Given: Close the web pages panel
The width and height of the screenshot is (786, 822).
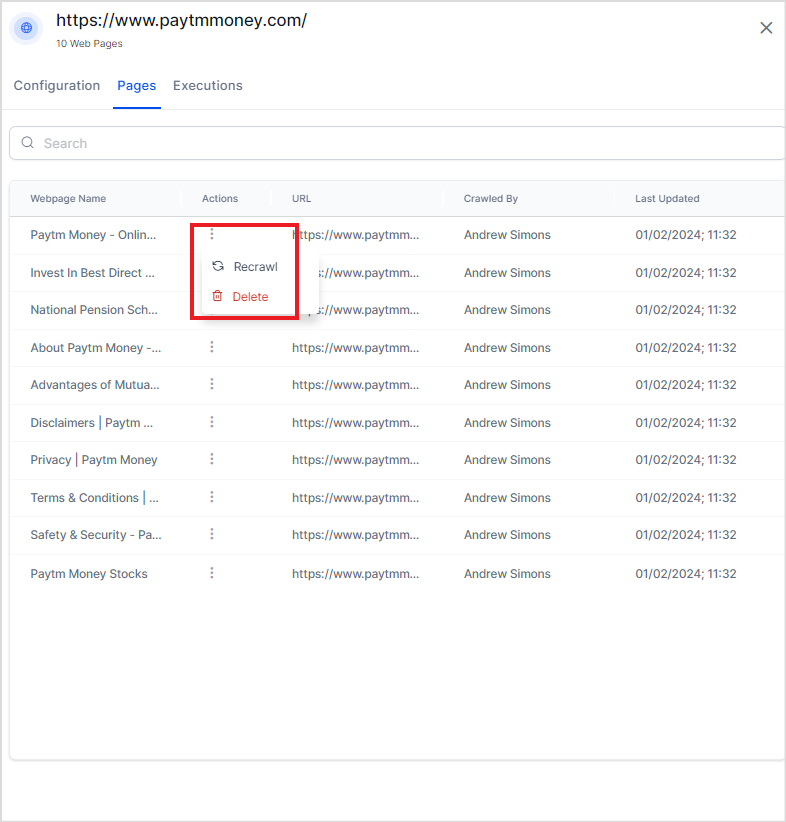Looking at the screenshot, I should click(x=766, y=28).
